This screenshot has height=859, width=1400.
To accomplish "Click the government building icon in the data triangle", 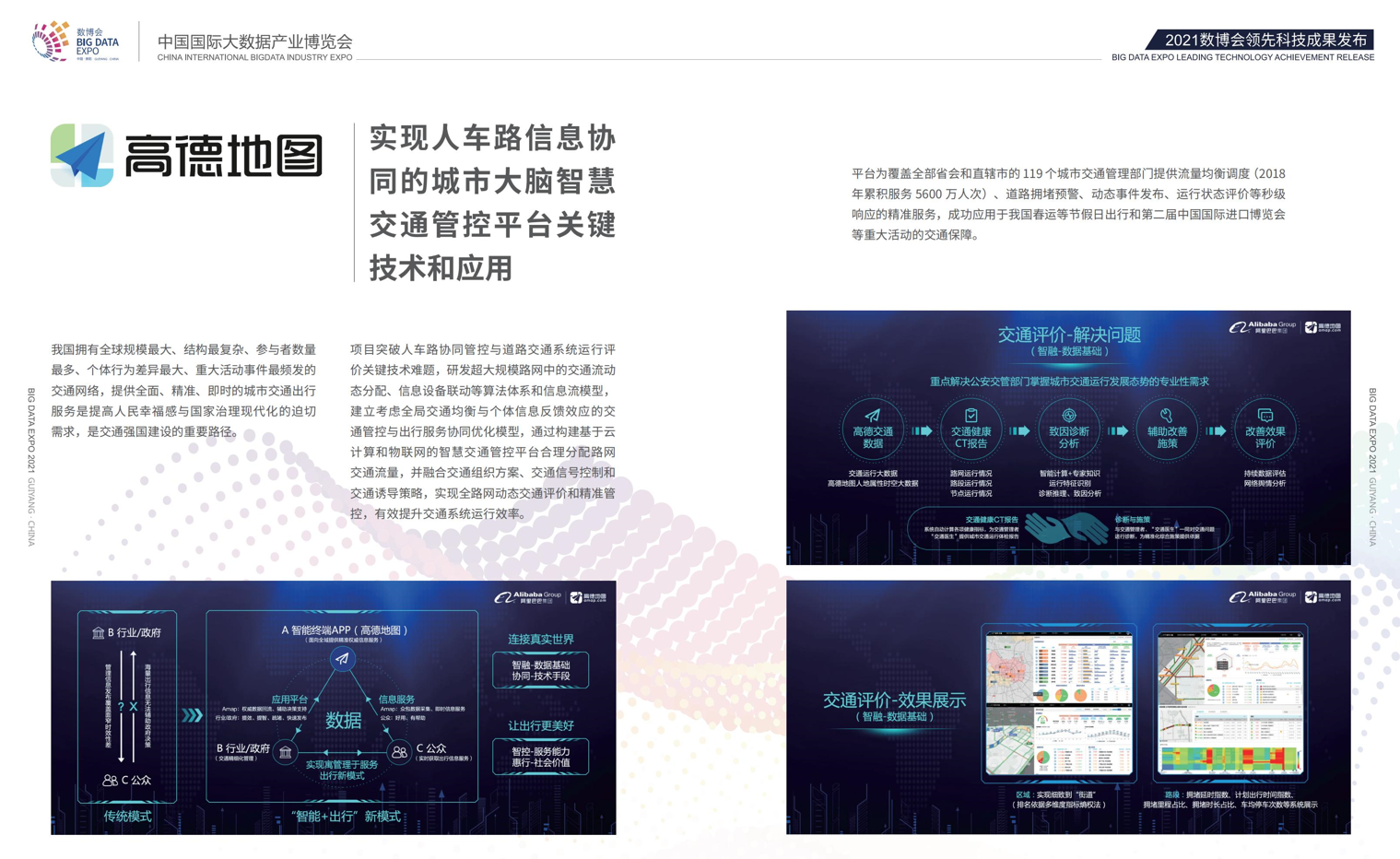I will click(286, 752).
